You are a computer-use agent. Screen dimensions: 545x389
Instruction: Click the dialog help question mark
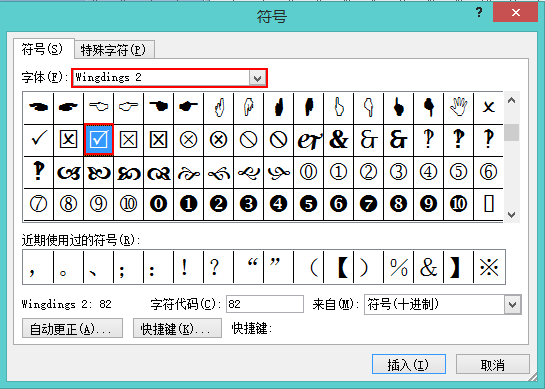pyautogui.click(x=479, y=13)
